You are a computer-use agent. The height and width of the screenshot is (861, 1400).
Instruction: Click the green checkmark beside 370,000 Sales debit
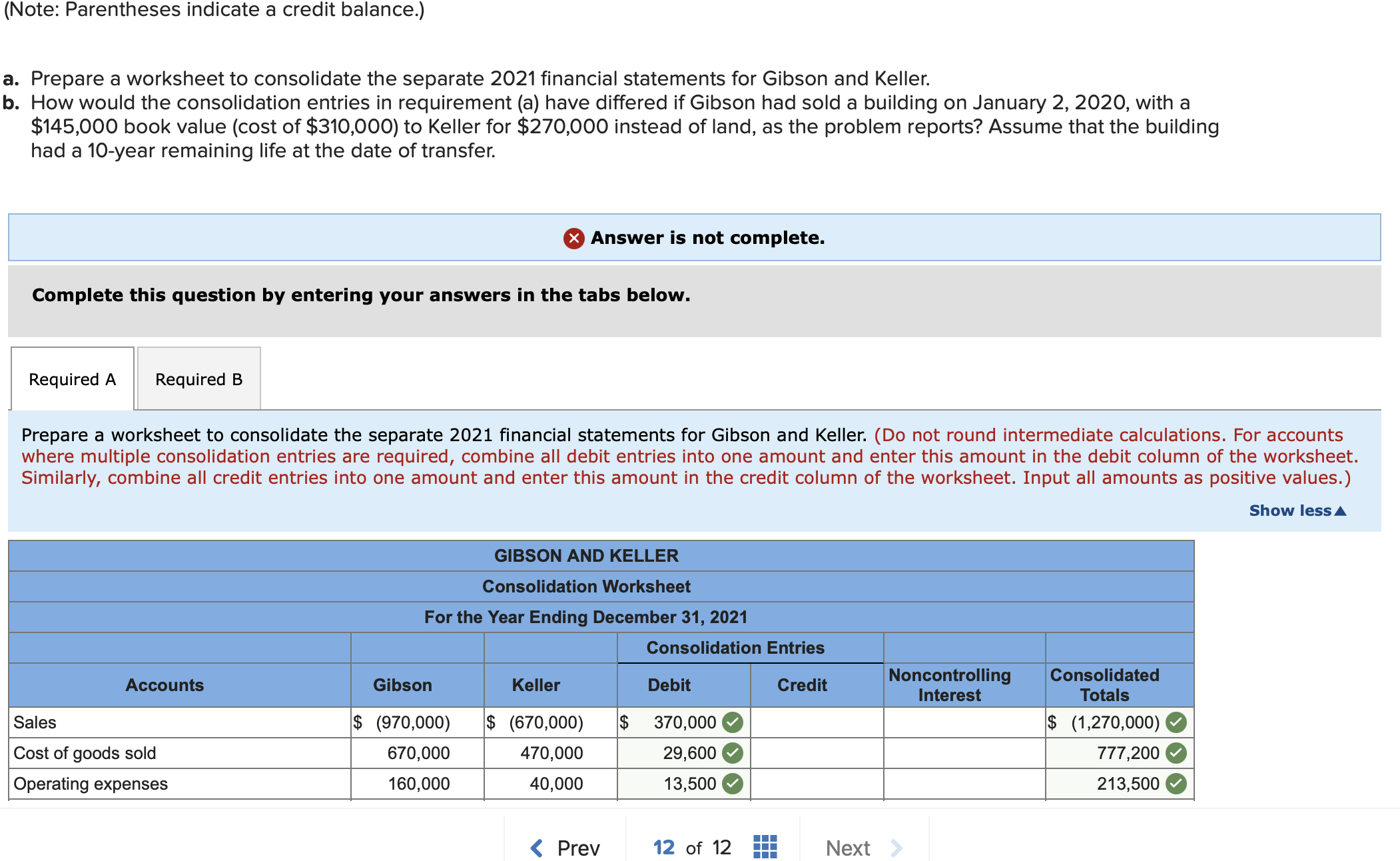[x=731, y=722]
